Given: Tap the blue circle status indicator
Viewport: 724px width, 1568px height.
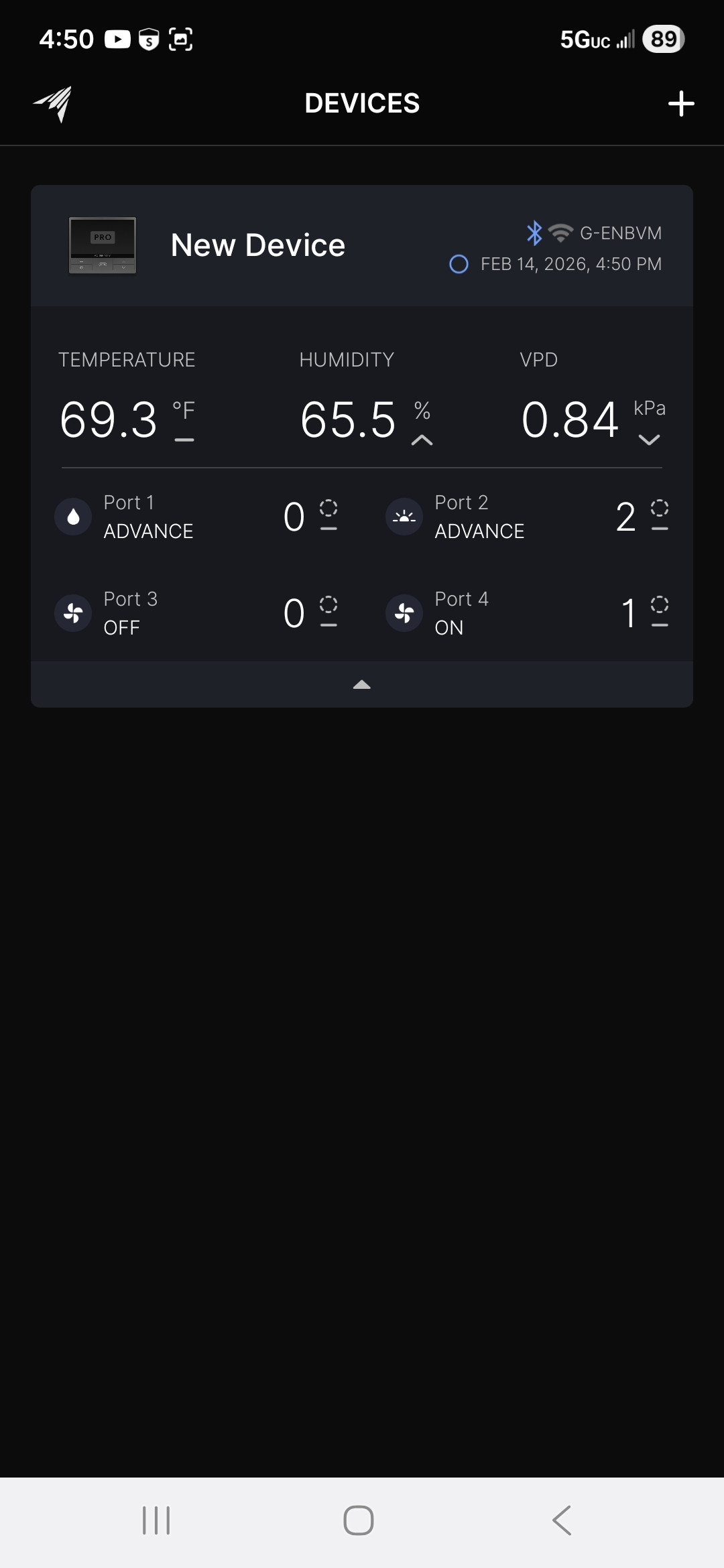Looking at the screenshot, I should pyautogui.click(x=459, y=264).
